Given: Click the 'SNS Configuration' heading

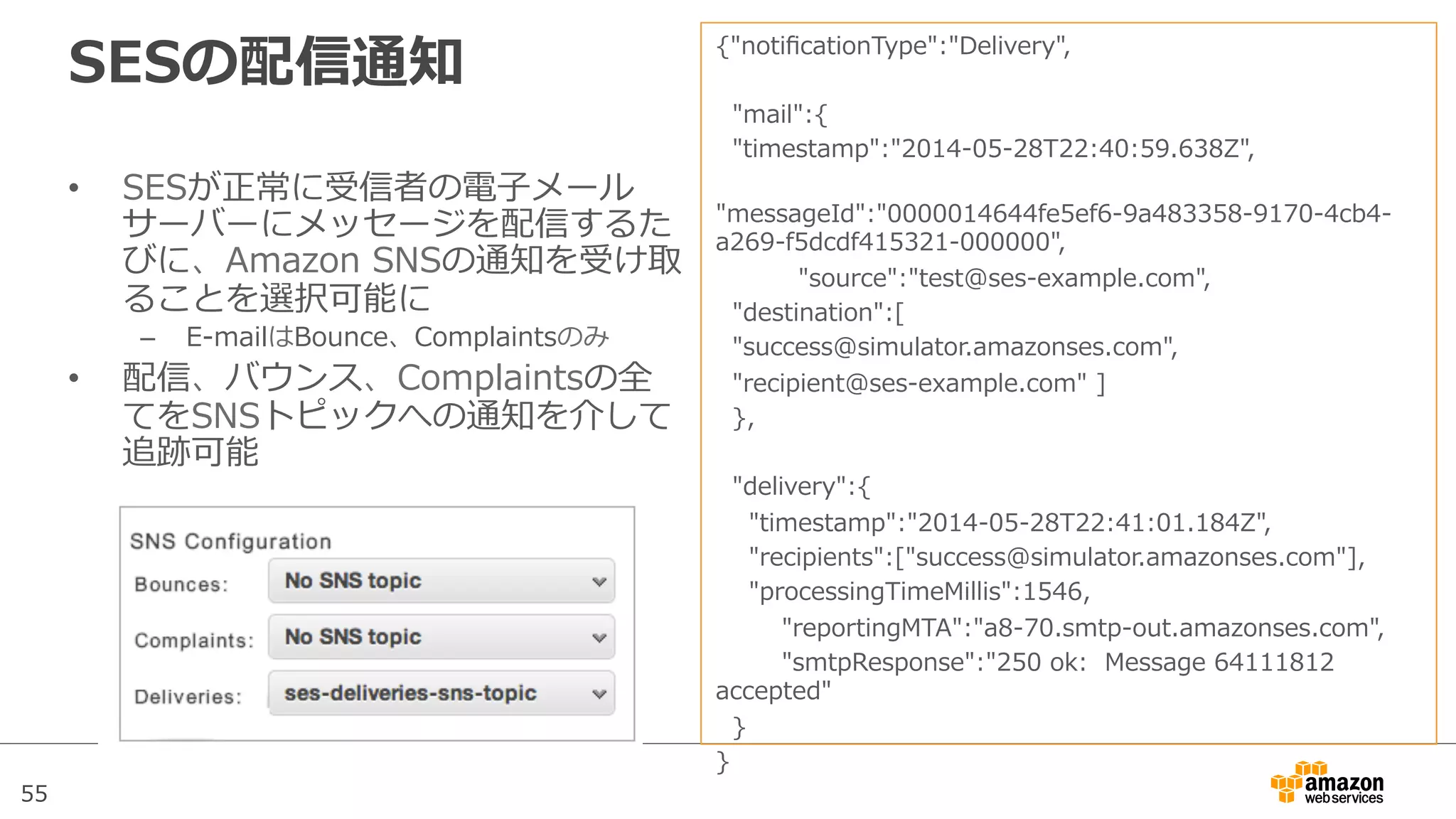Looking at the screenshot, I should tap(230, 542).
